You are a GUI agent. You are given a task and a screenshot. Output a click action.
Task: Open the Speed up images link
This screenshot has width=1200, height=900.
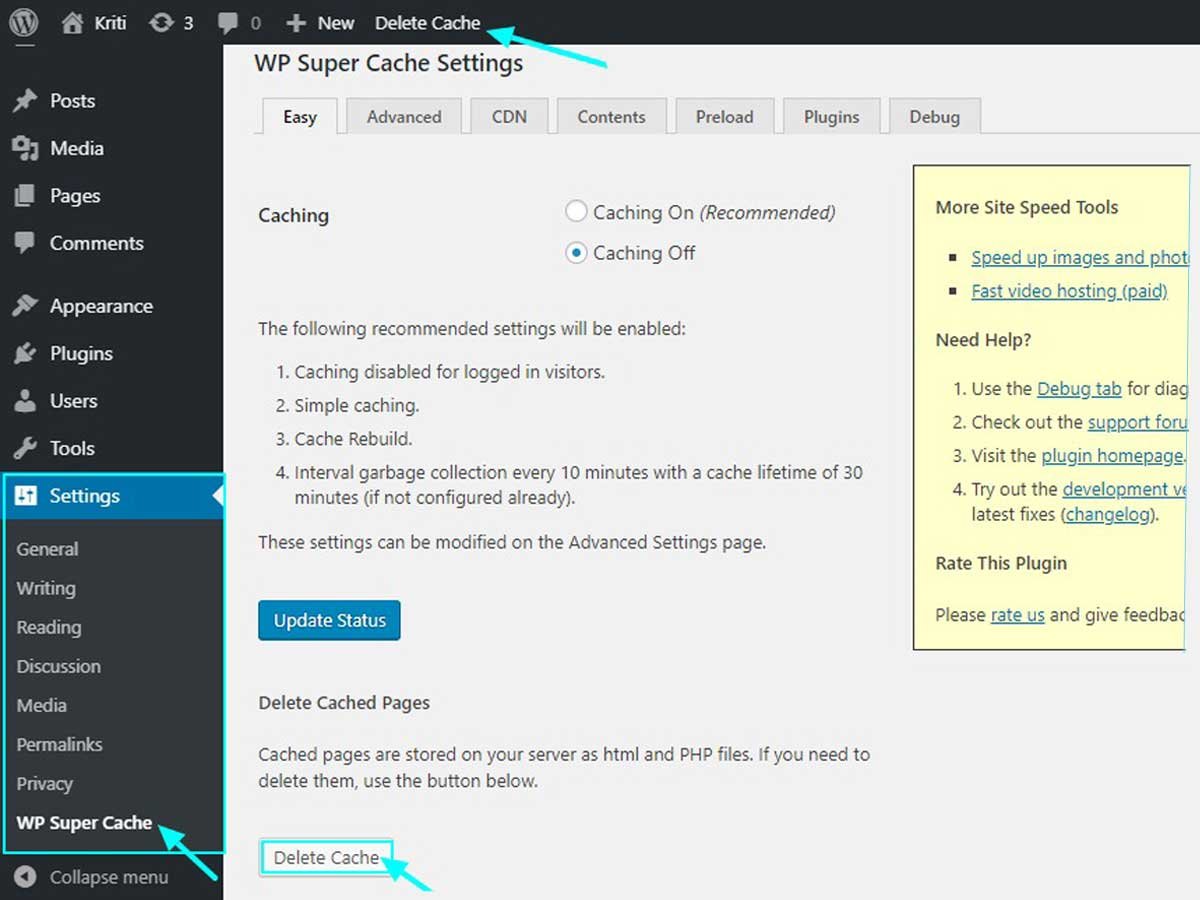[x=1080, y=257]
